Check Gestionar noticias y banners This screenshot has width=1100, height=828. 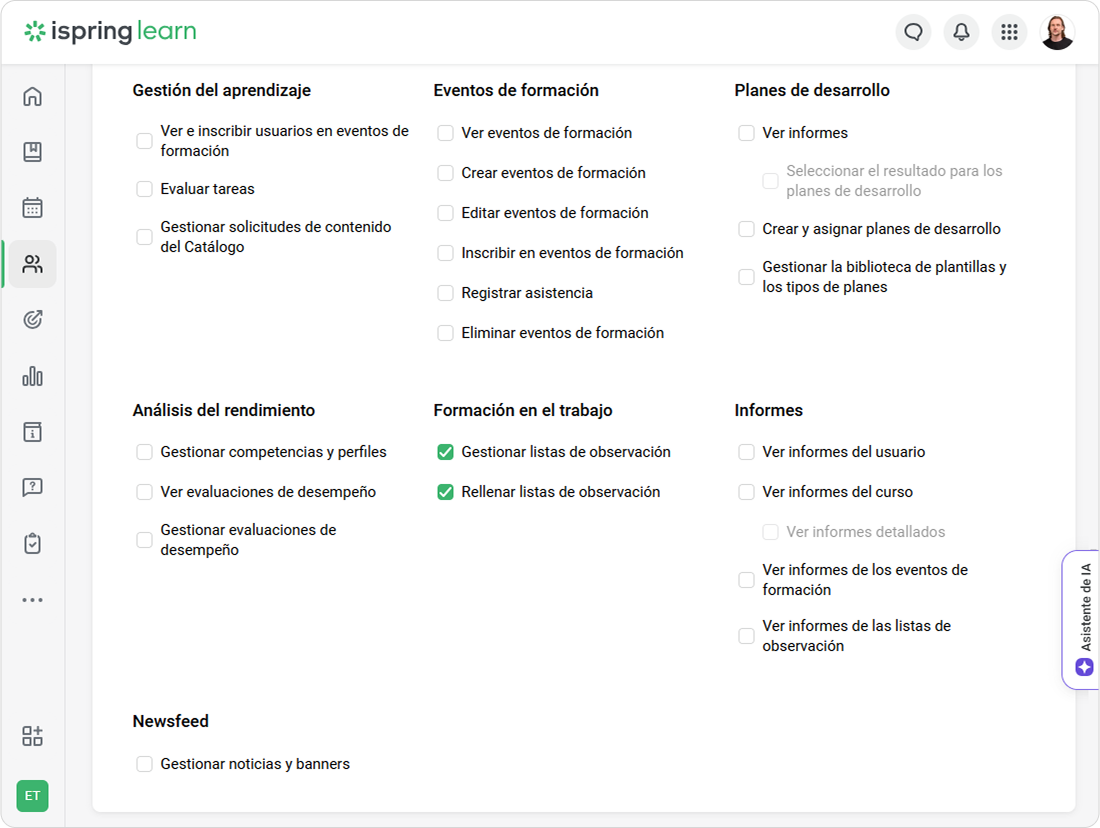145,764
